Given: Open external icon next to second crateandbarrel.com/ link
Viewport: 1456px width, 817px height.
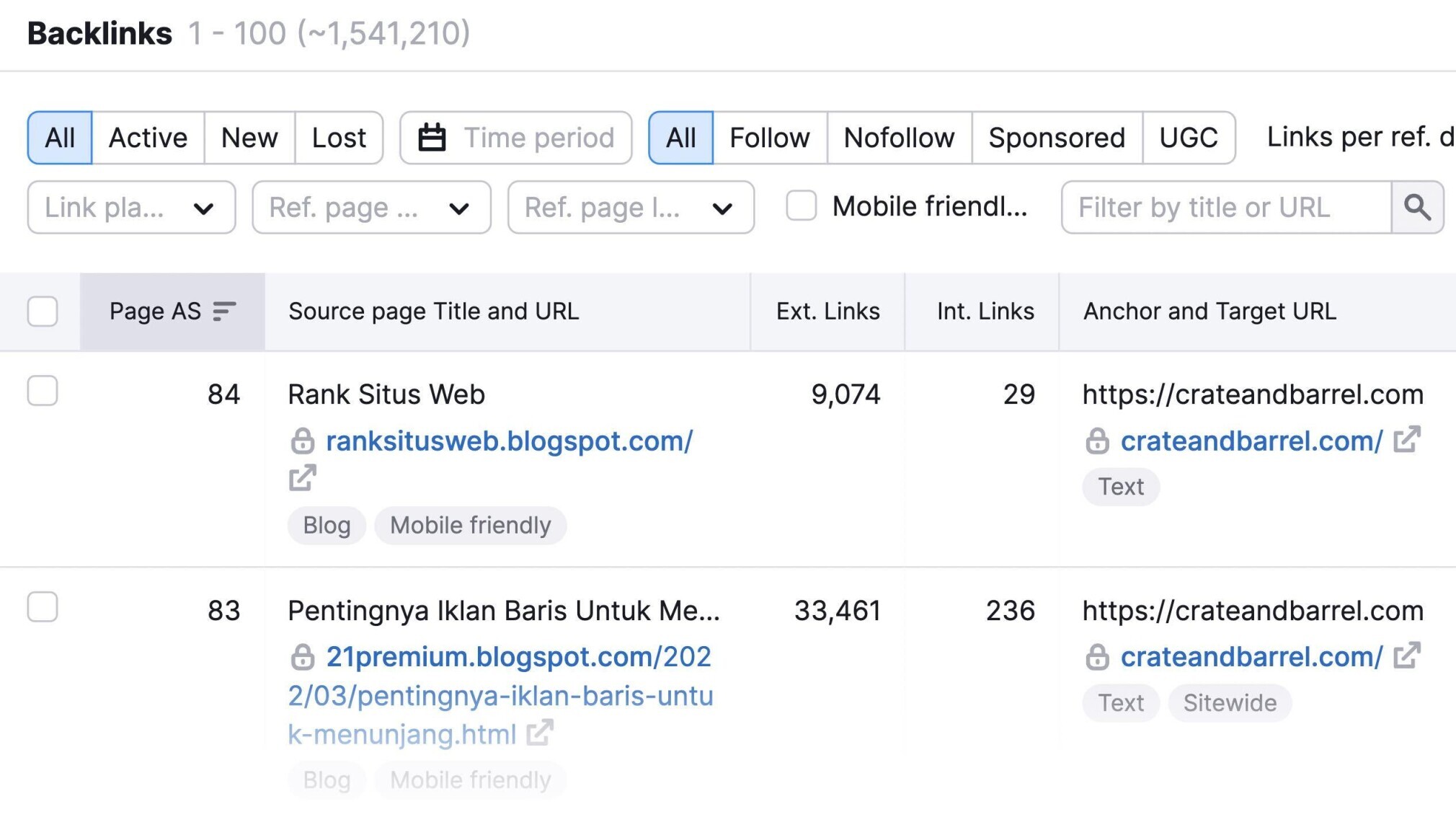Looking at the screenshot, I should [x=1406, y=656].
